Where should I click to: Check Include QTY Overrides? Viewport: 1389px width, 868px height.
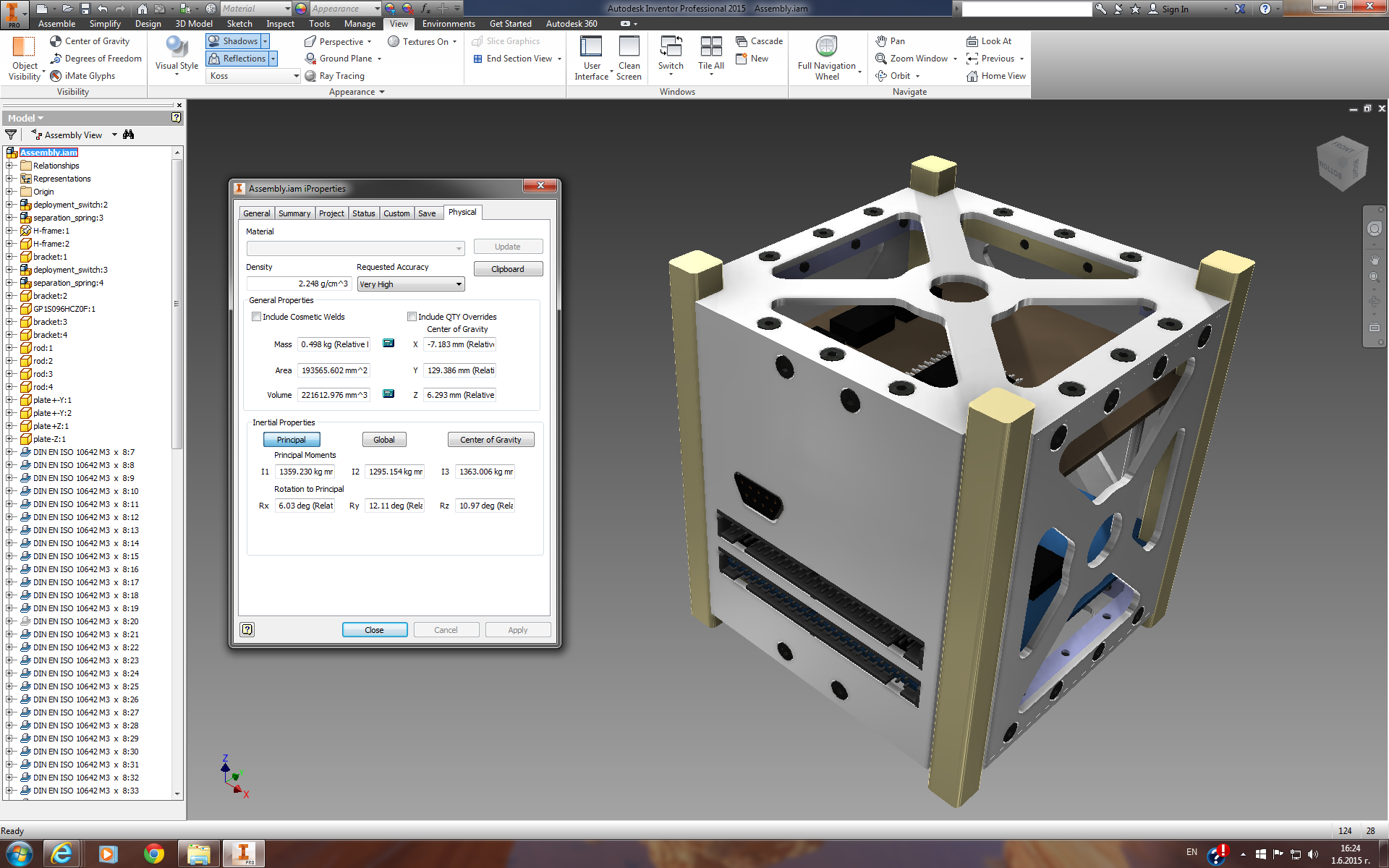412,316
